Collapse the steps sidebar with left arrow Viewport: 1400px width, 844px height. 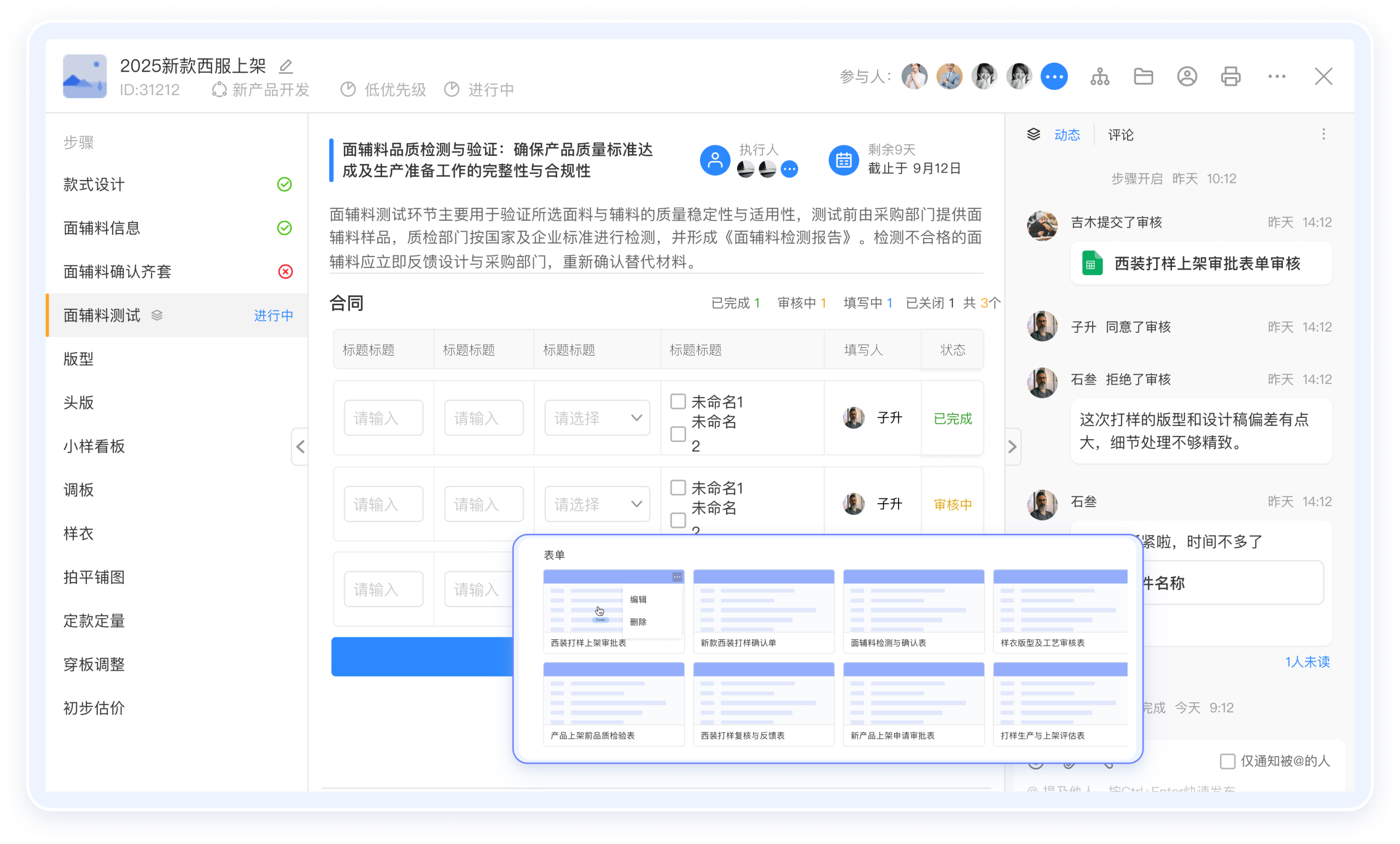click(x=300, y=446)
